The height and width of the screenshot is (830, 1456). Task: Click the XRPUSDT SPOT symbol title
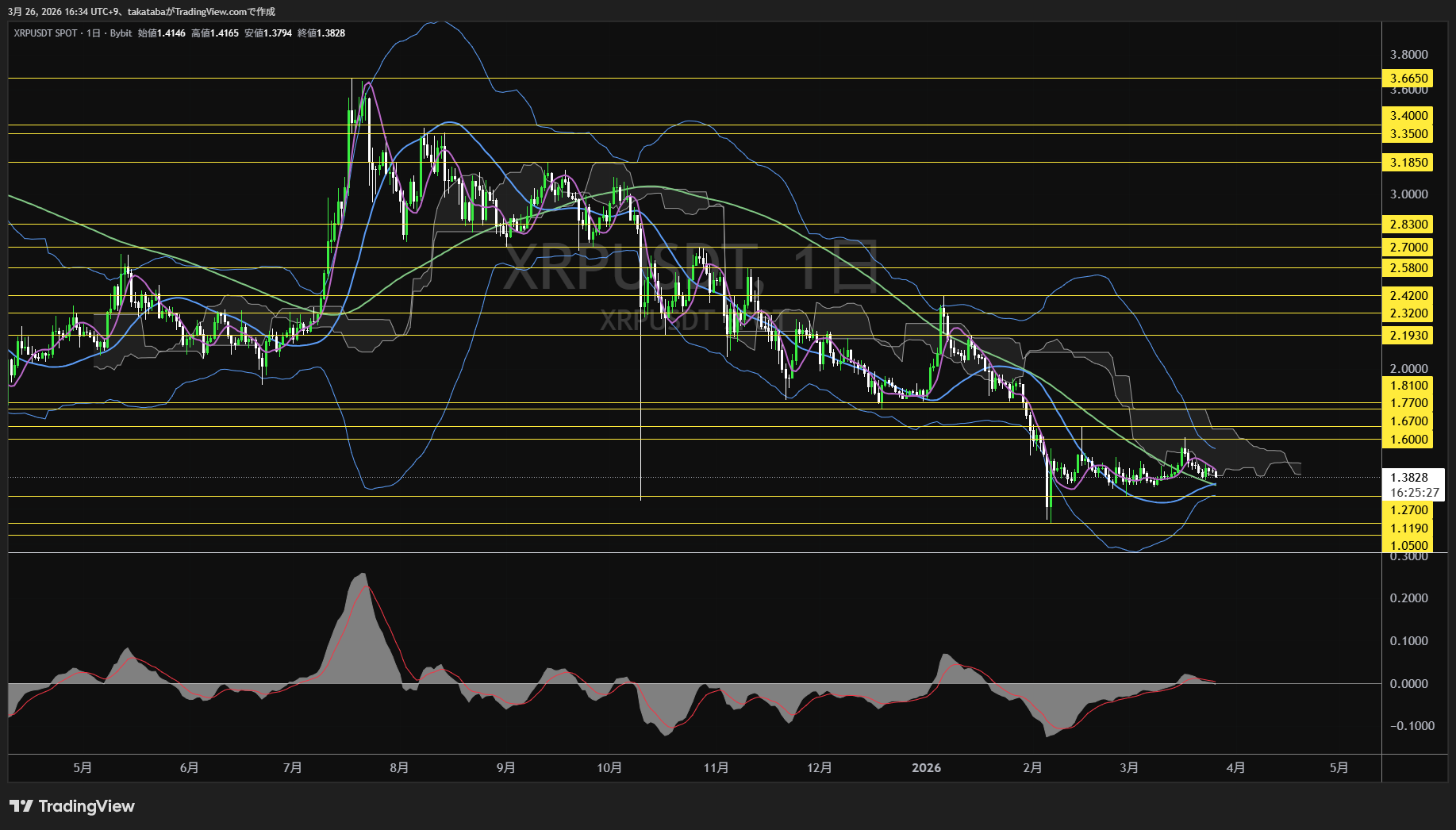(x=46, y=33)
